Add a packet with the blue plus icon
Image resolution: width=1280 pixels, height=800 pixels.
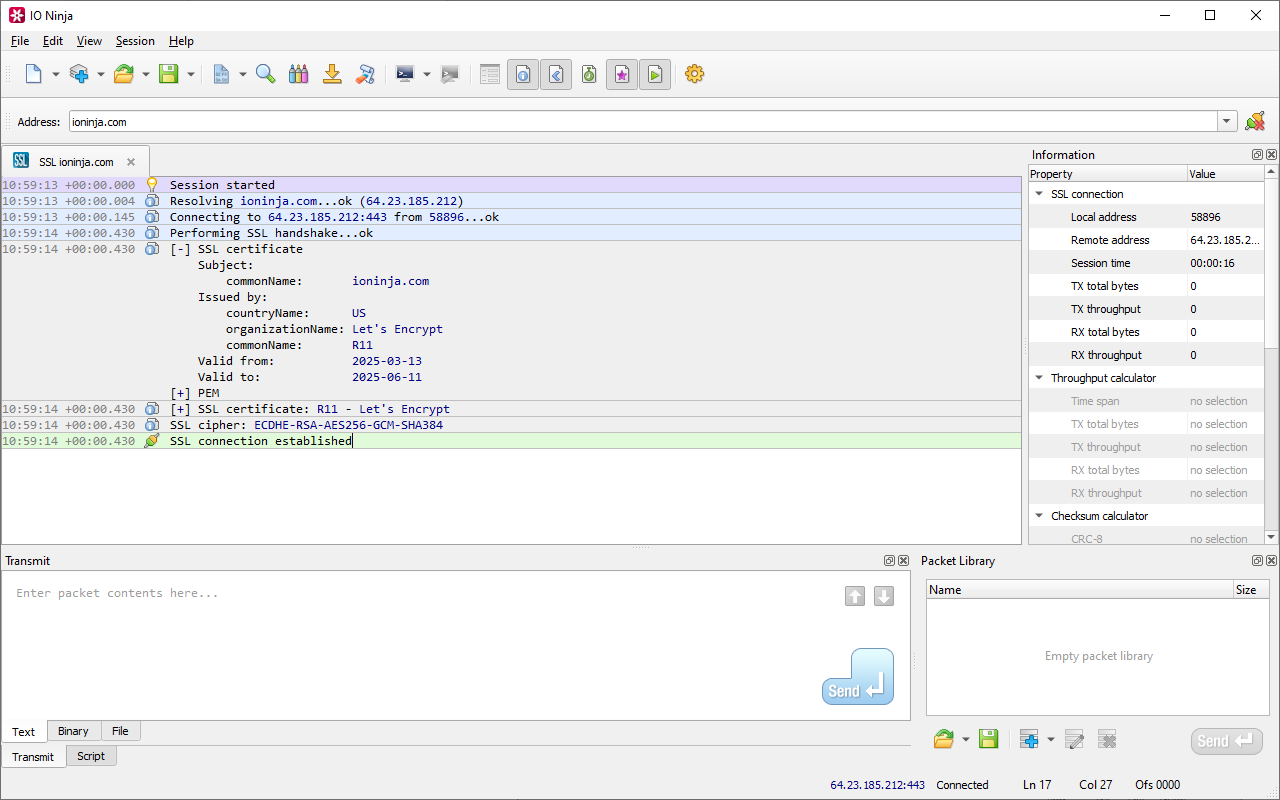1029,740
